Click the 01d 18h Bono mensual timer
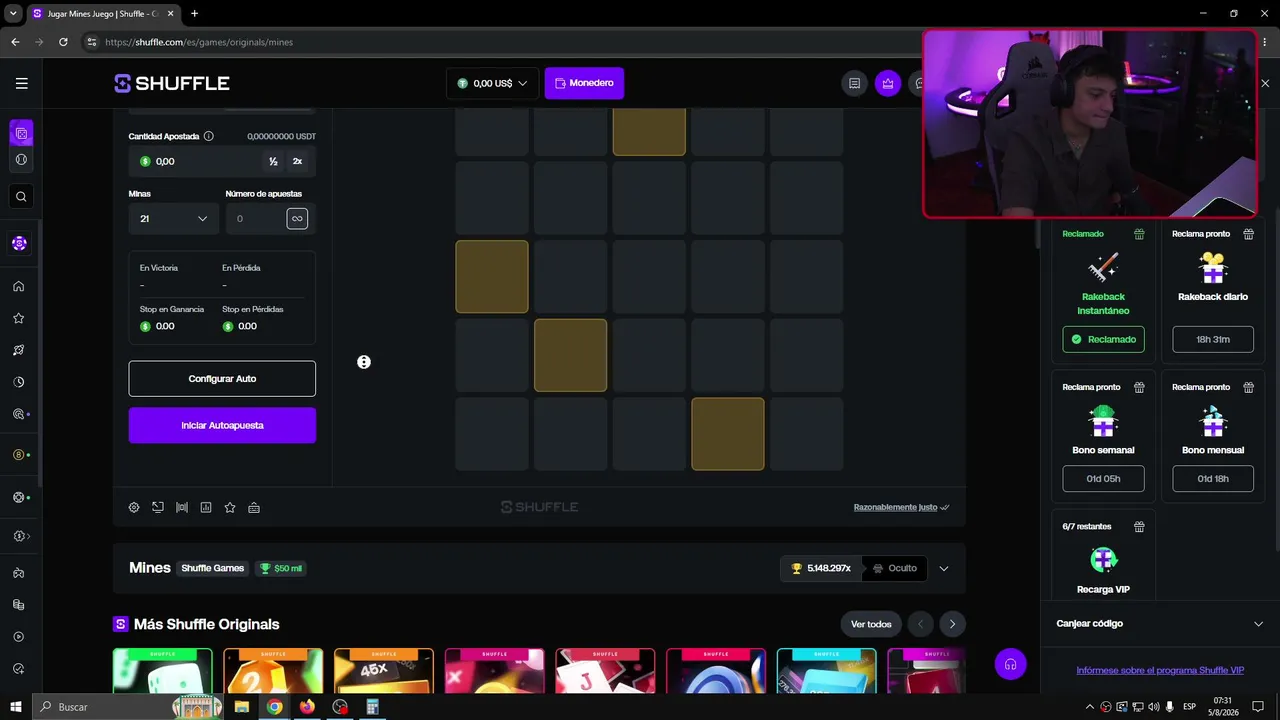The image size is (1280, 720). [x=1213, y=479]
